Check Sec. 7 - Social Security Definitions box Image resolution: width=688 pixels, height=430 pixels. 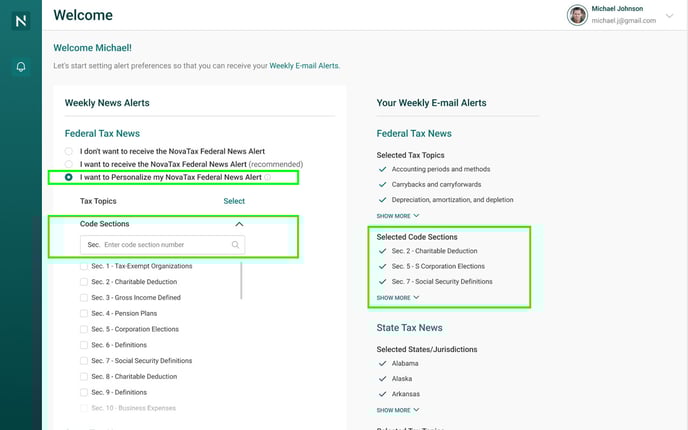pyautogui.click(x=84, y=361)
